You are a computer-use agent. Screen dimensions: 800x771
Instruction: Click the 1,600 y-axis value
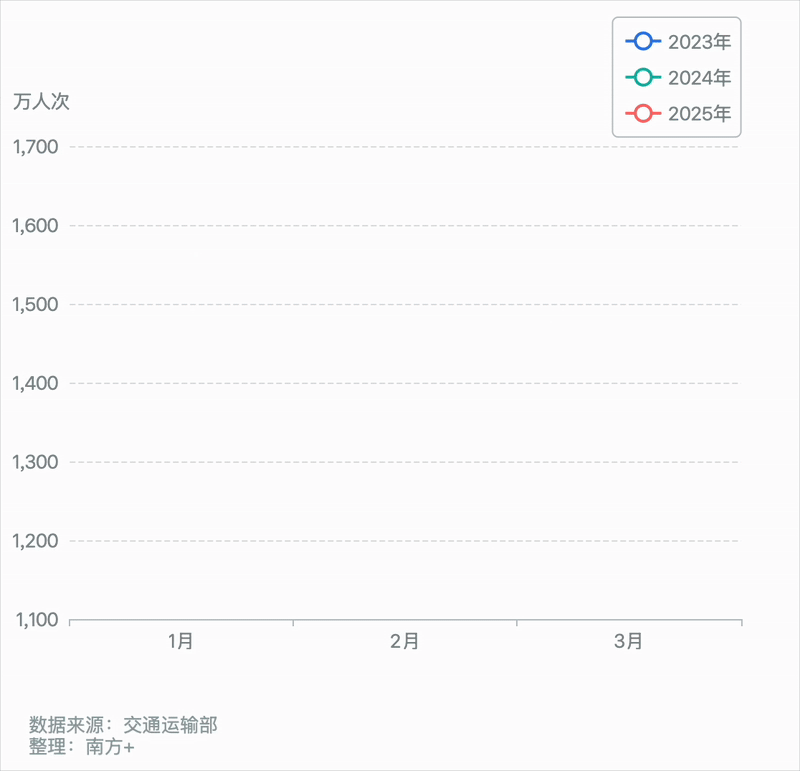[35, 226]
